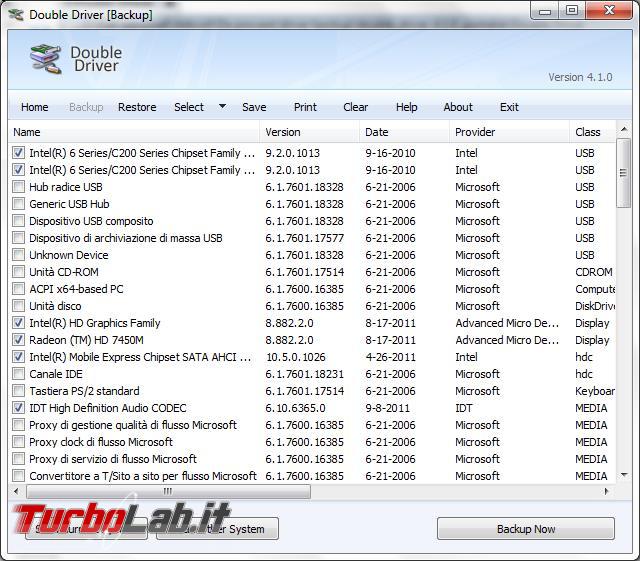640x561 pixels.
Task: Click the Scan Other System button
Action: click(217, 529)
